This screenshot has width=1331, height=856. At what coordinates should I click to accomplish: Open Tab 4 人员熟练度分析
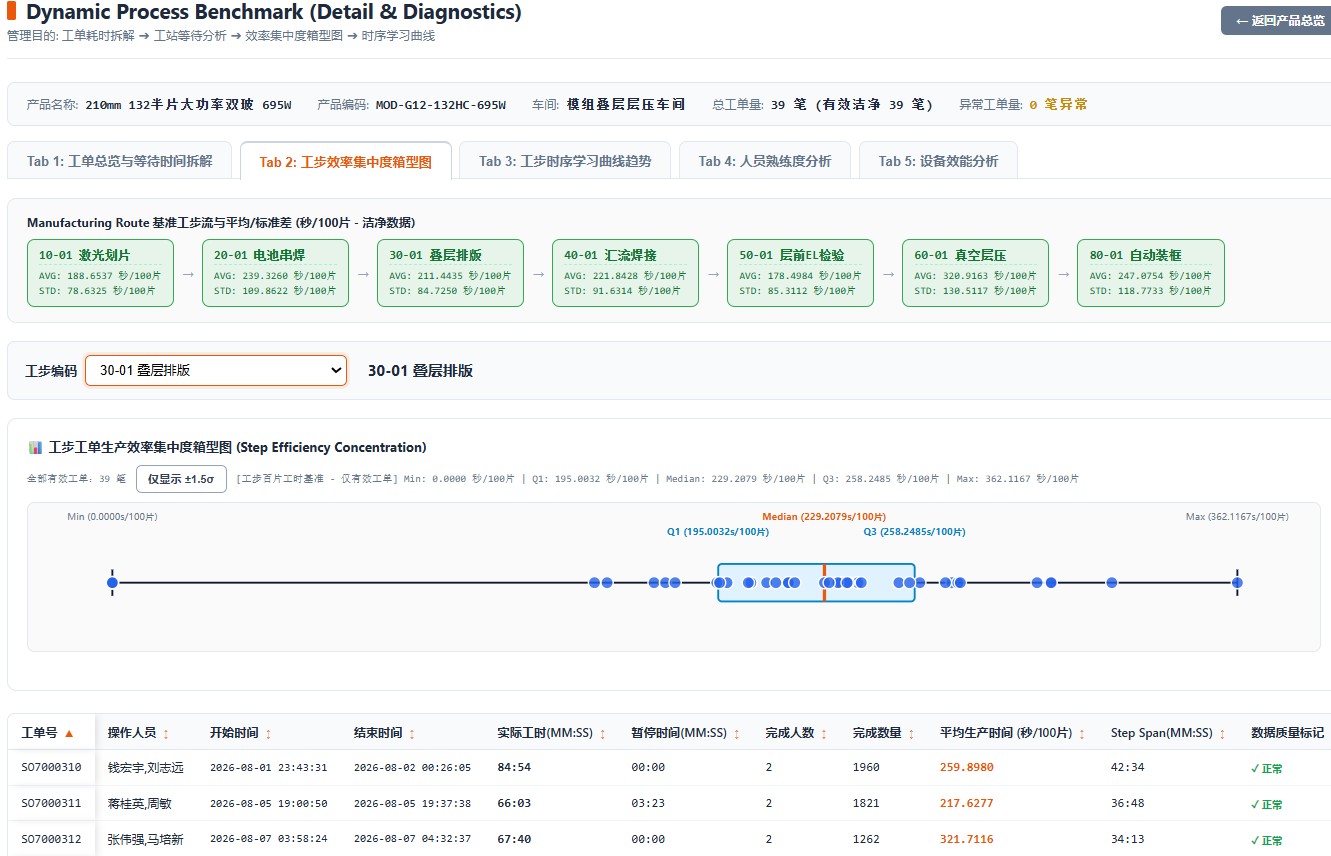(765, 161)
